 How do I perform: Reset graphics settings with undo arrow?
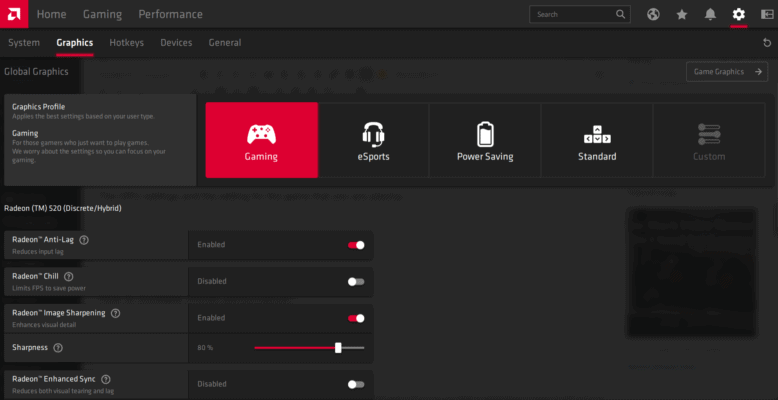[x=767, y=43]
